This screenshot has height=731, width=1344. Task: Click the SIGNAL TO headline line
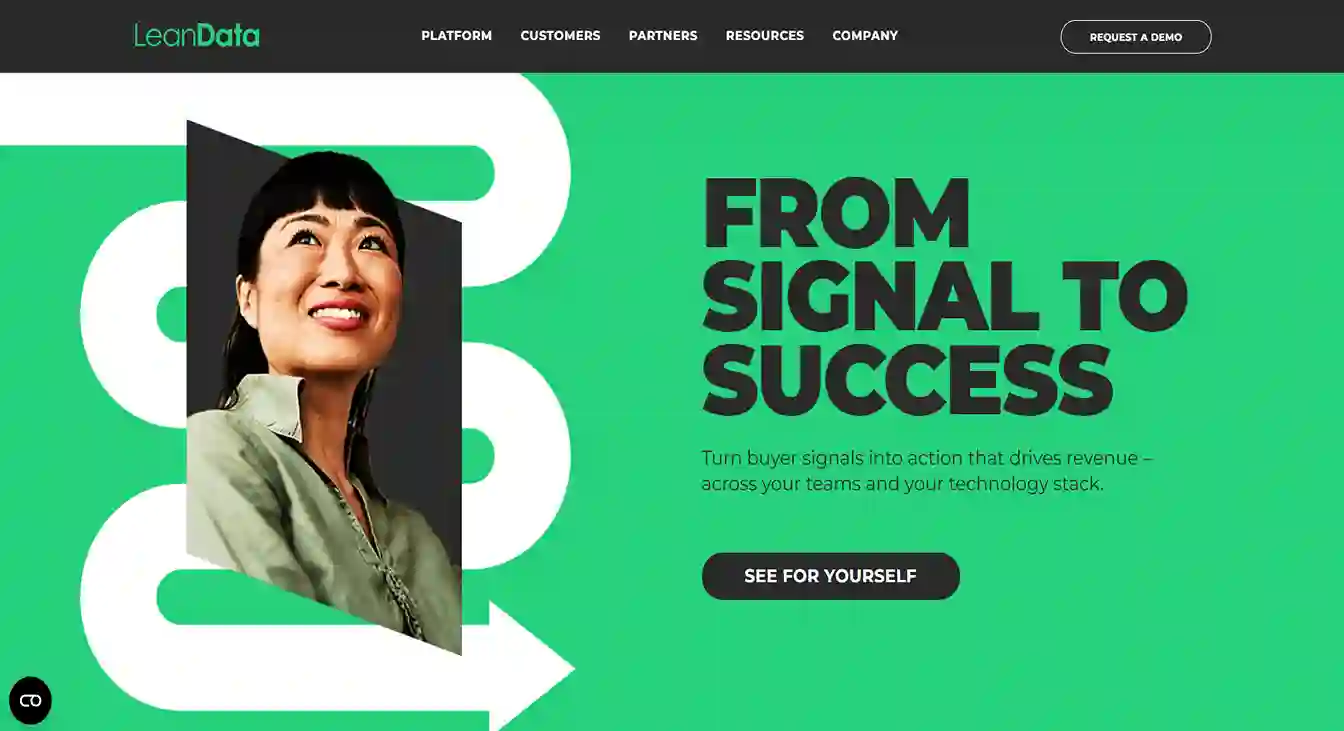(945, 297)
